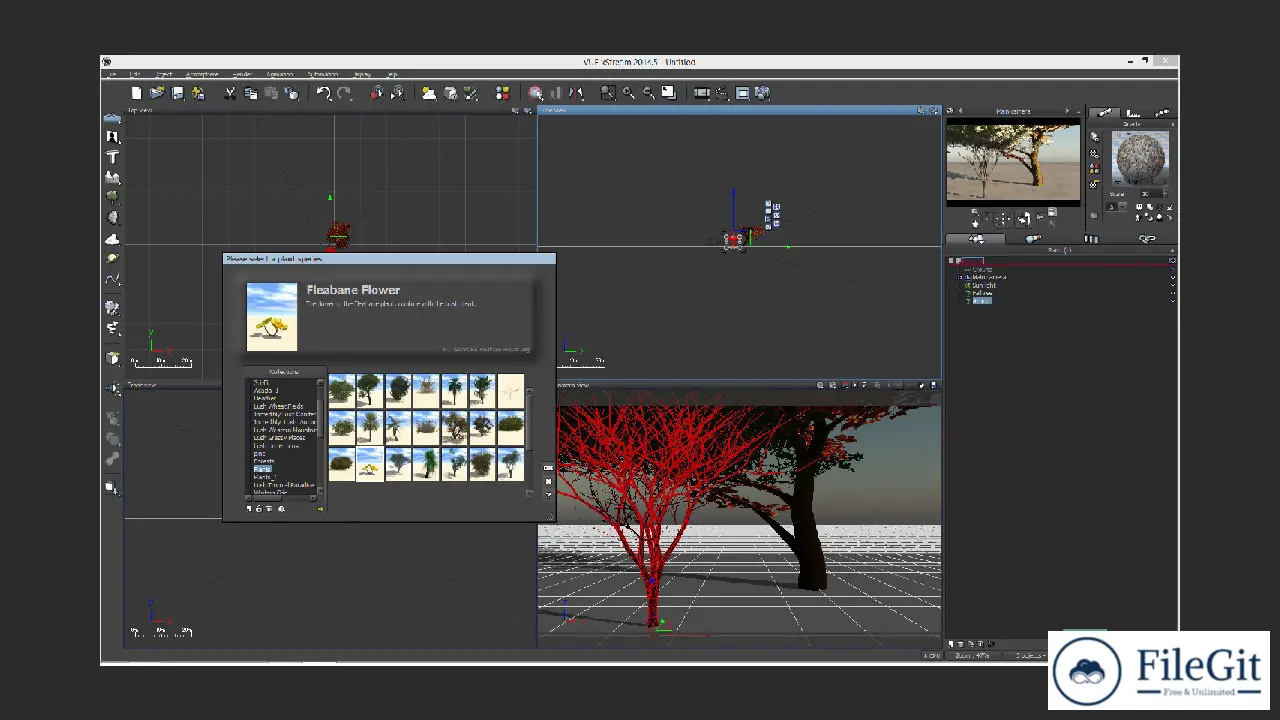Redo the last undone action
Image resolution: width=1280 pixels, height=720 pixels.
(x=345, y=93)
